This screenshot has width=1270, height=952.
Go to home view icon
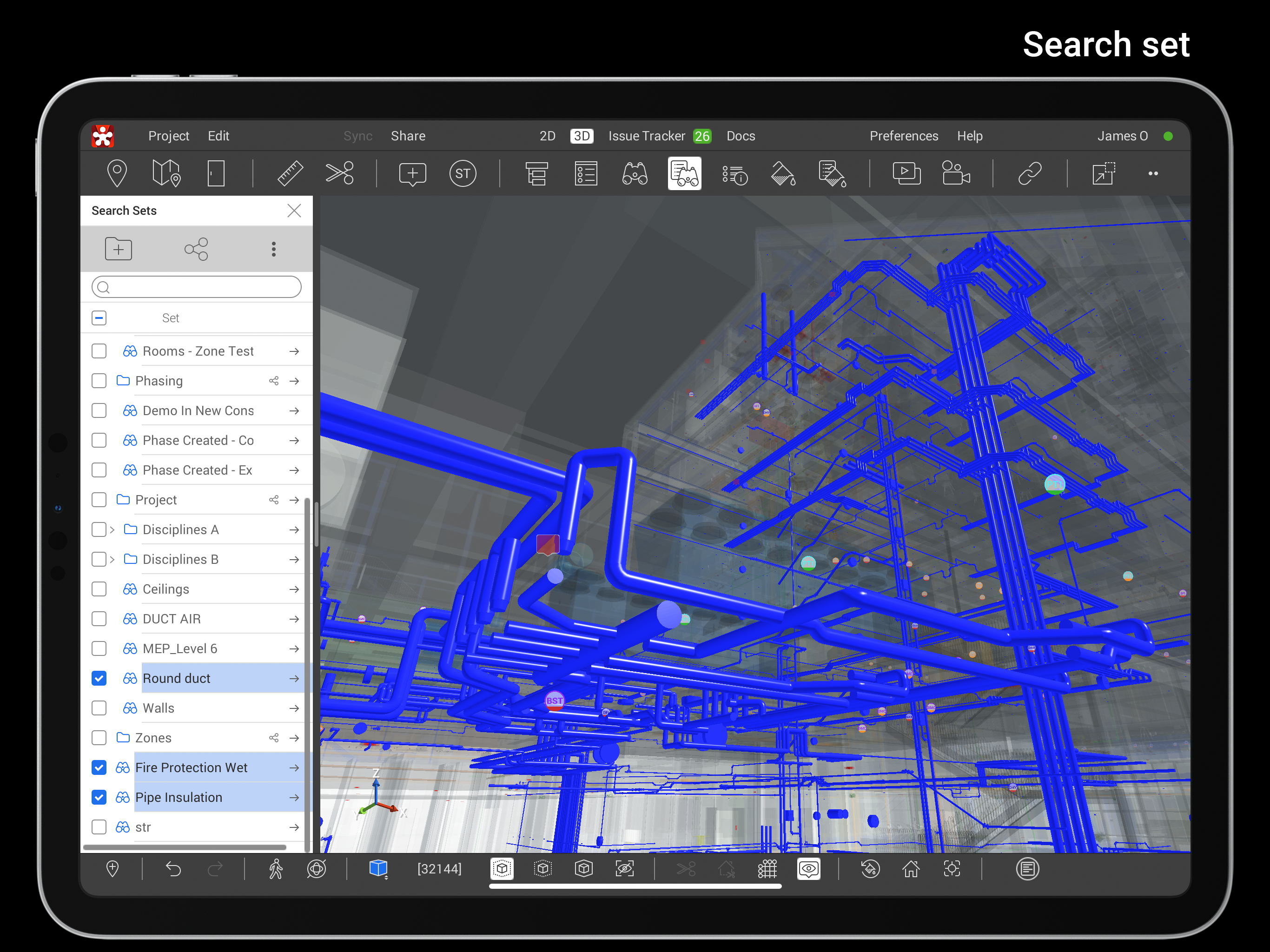pyautogui.click(x=911, y=869)
